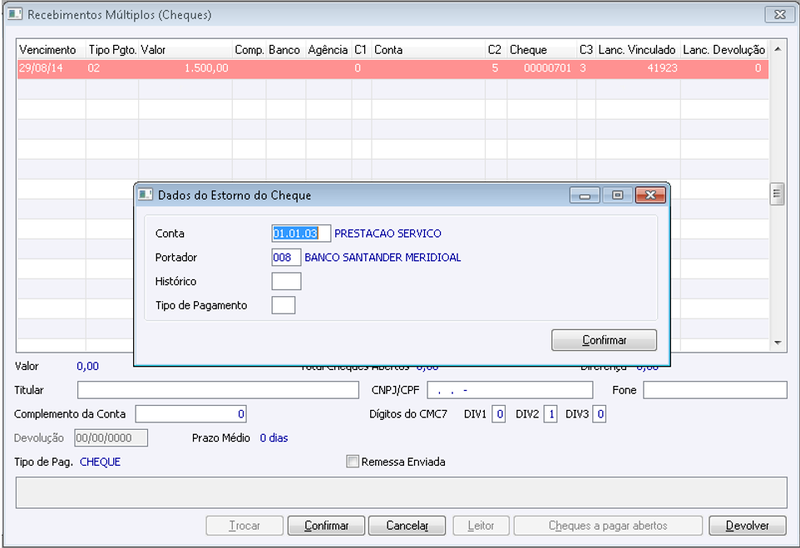Viewport: 800px width, 548px height.
Task: Minimize the Dados do Estorno dialog
Action: [585, 195]
